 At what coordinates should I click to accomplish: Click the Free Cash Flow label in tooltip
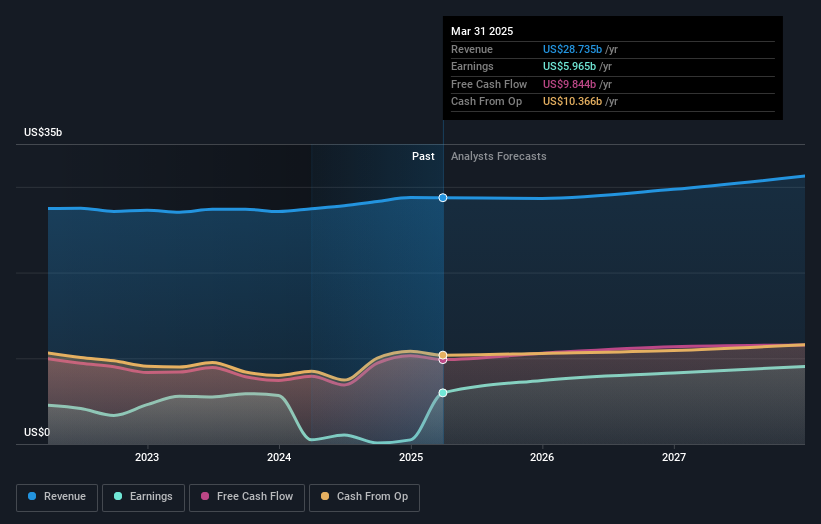click(489, 84)
